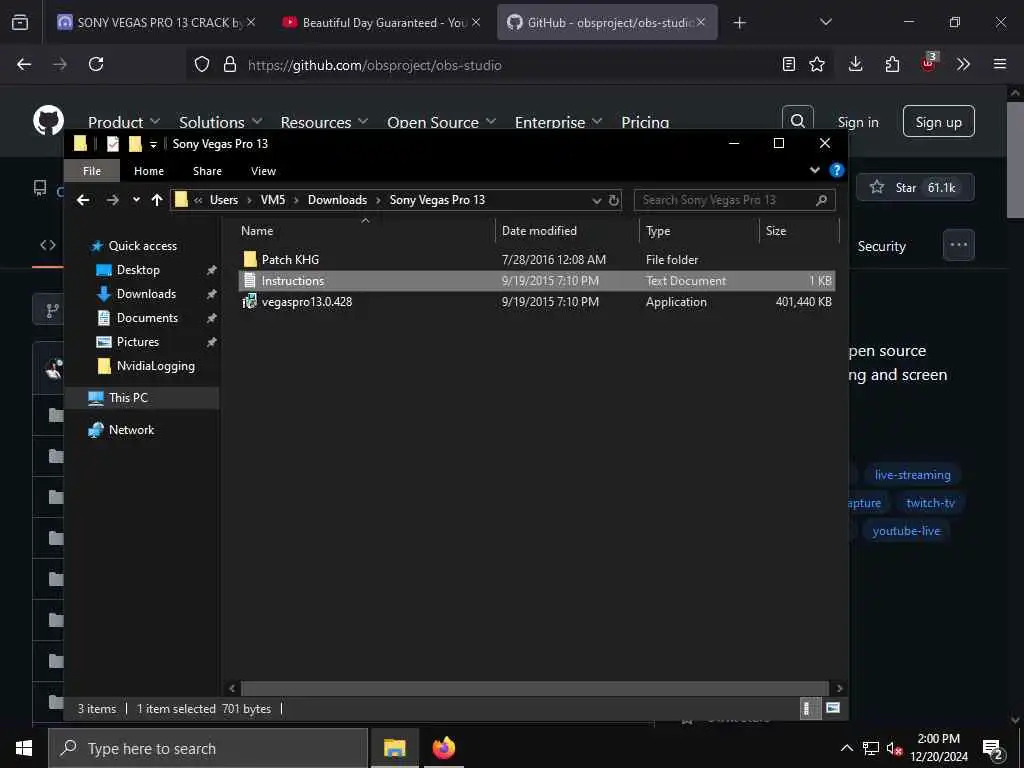Click Explorer properties quick access icon
This screenshot has height=768, width=1024.
[112, 144]
